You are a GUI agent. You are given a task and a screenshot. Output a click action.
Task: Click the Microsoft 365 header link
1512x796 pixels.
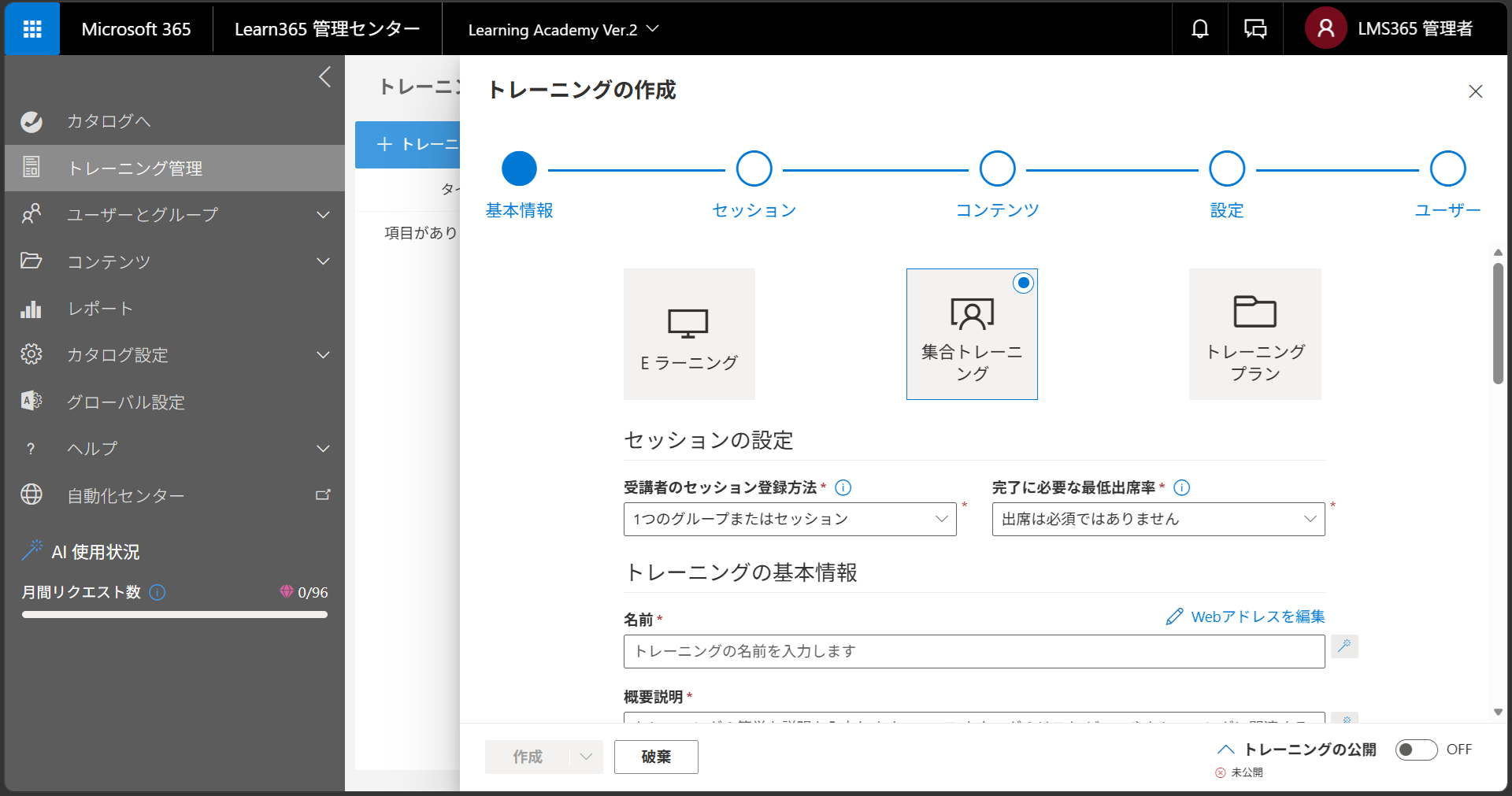136,29
